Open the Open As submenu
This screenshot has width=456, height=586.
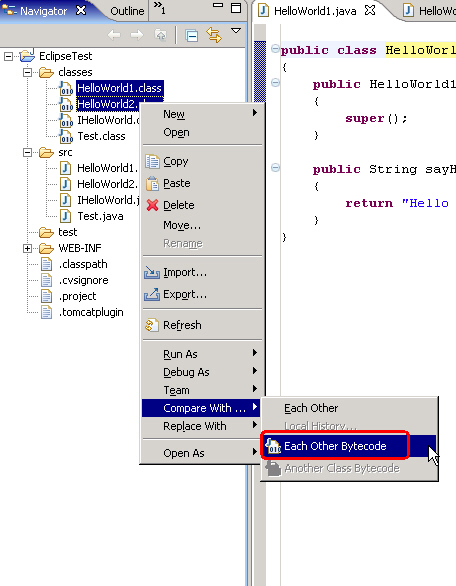click(x=202, y=453)
